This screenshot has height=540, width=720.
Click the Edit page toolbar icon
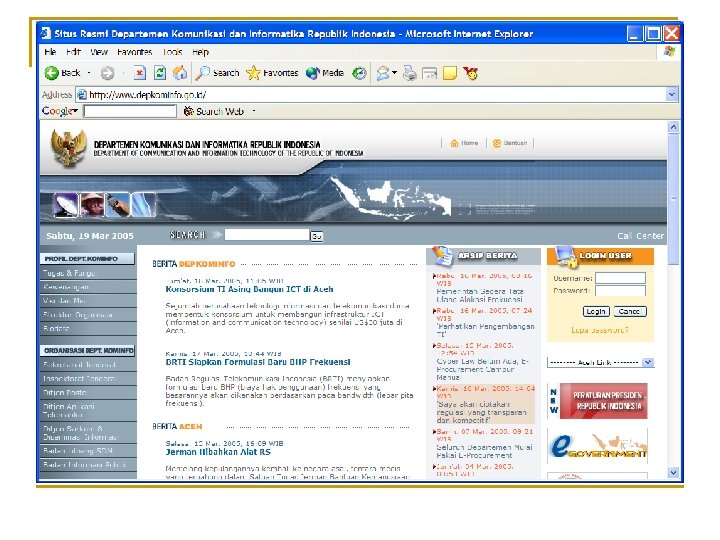pyautogui.click(x=430, y=73)
